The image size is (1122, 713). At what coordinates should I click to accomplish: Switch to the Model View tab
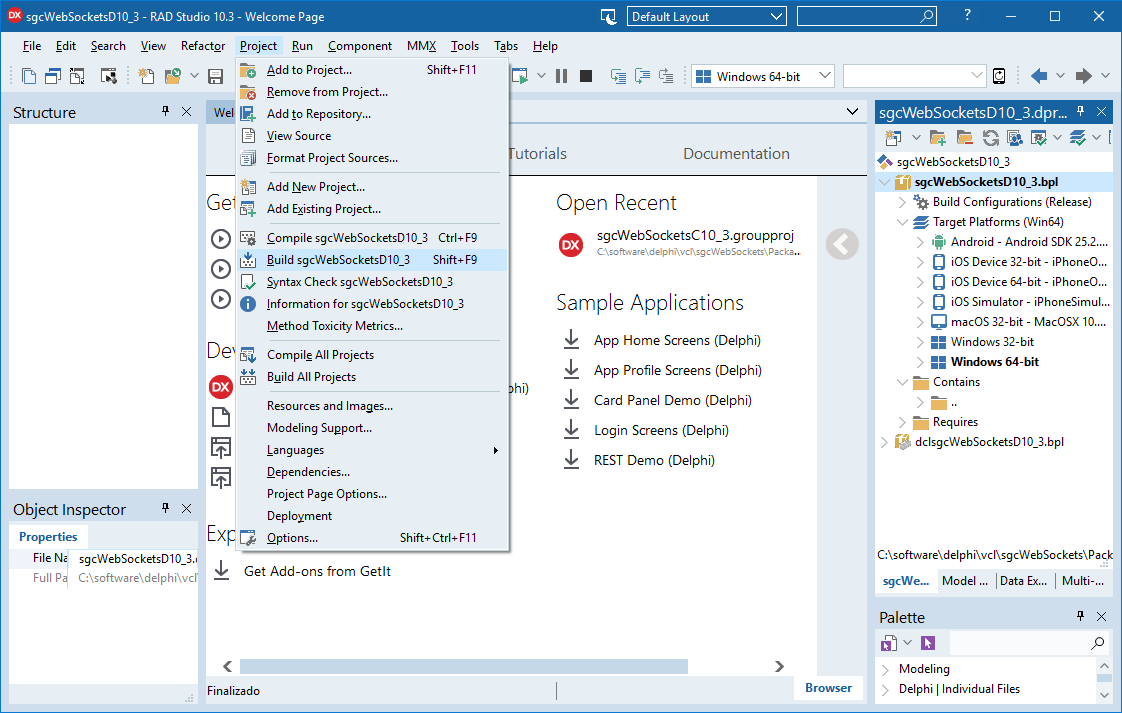click(x=964, y=581)
